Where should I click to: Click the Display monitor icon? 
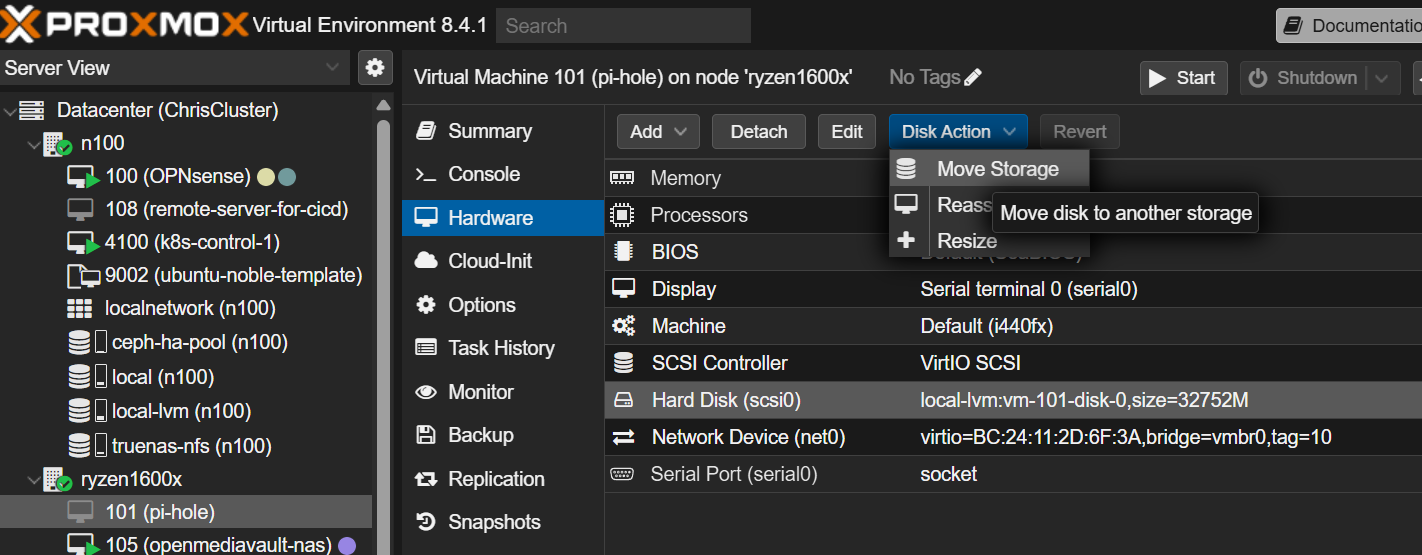pos(623,289)
